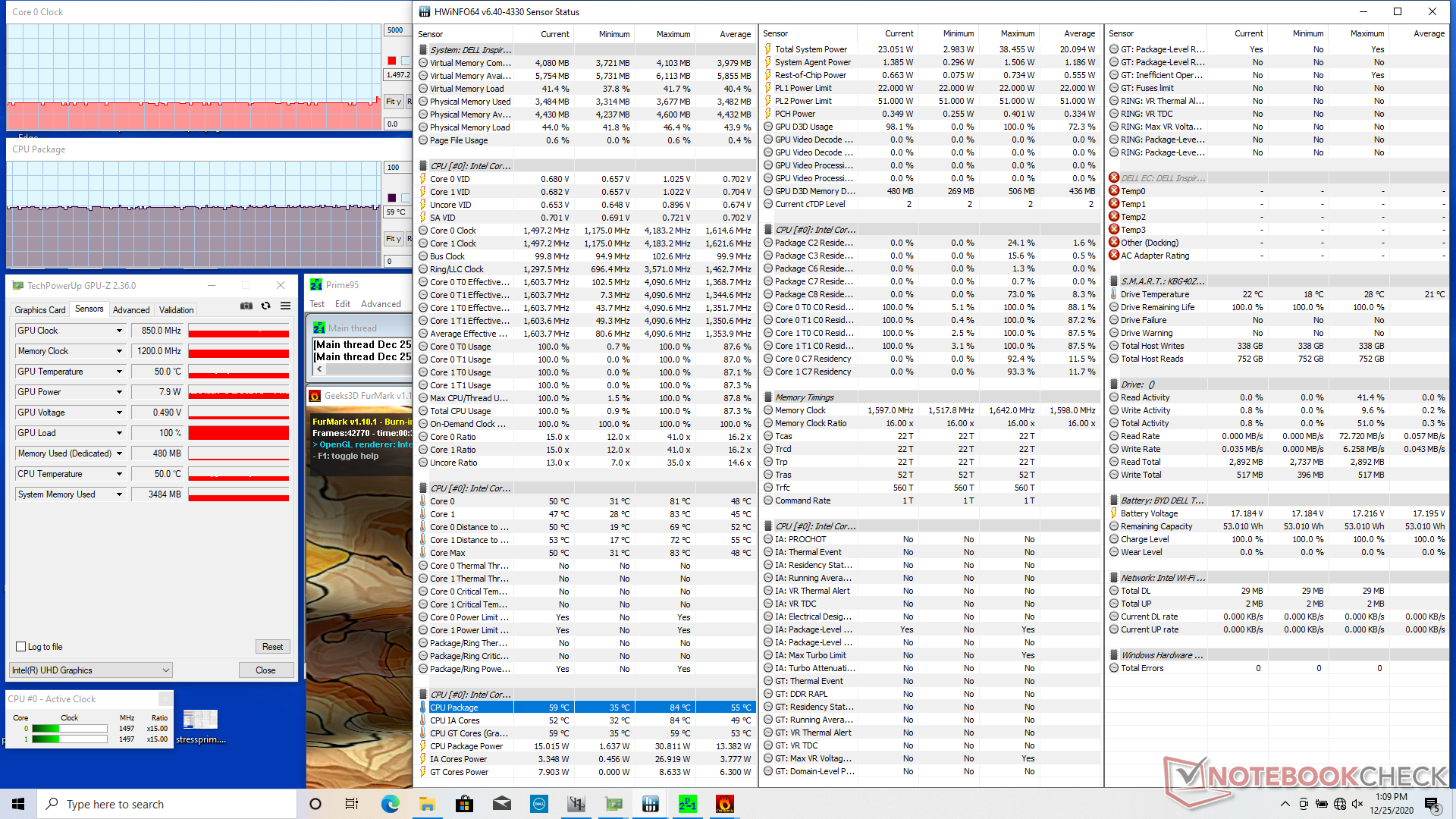1456x819 pixels.
Task: Click the Close button in GPU-Z
Action: coord(265,670)
